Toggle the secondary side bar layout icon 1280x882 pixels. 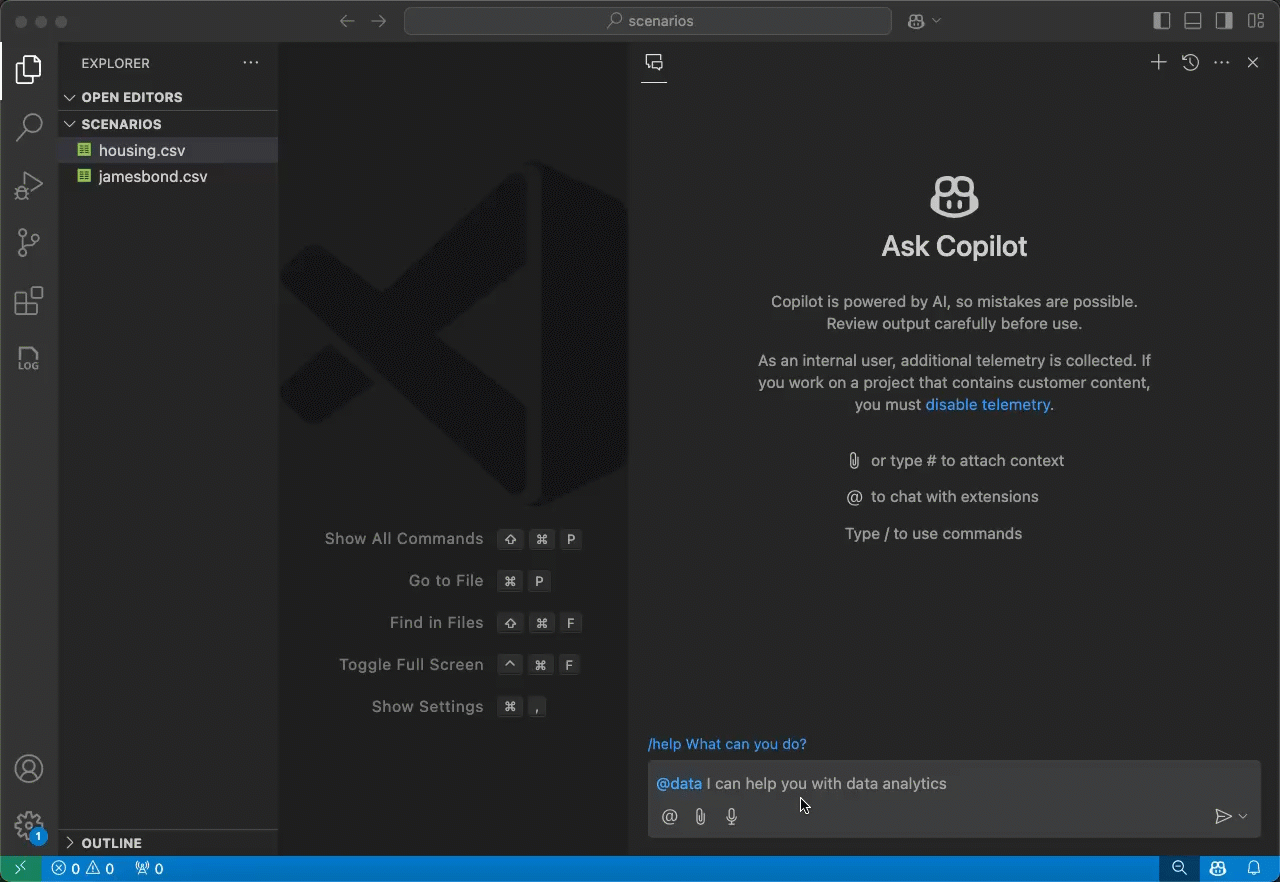[x=1224, y=21]
